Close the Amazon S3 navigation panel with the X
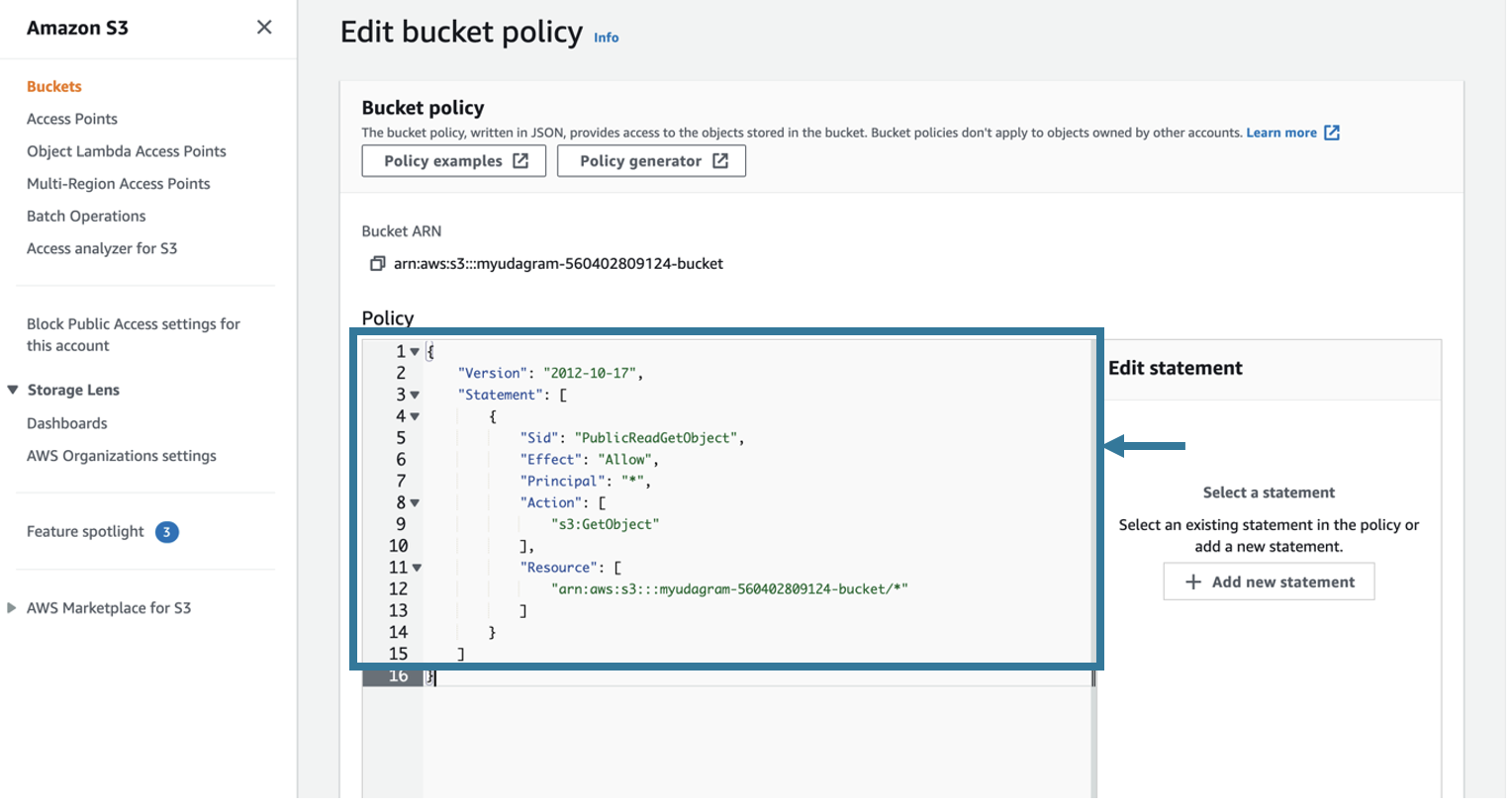This screenshot has width=1512, height=805. [263, 27]
